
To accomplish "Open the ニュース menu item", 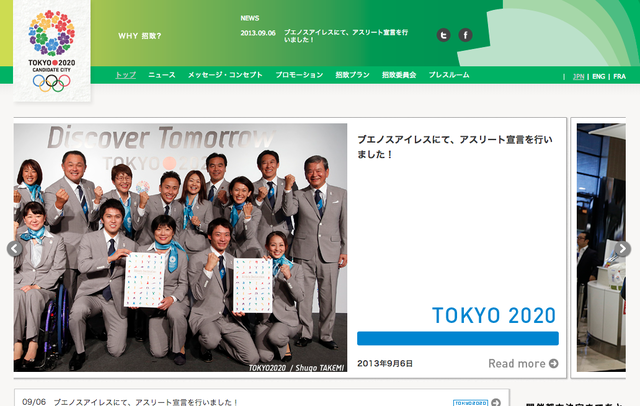I will click(162, 75).
